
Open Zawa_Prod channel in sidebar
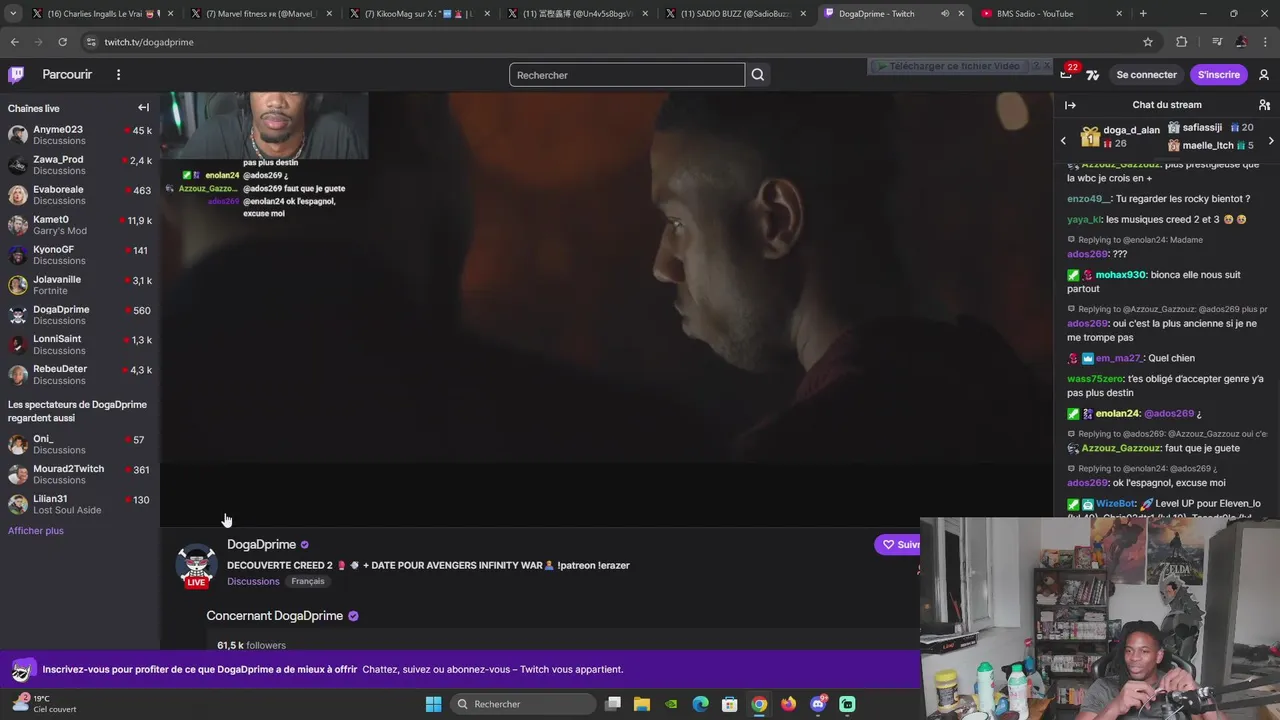[x=80, y=165]
